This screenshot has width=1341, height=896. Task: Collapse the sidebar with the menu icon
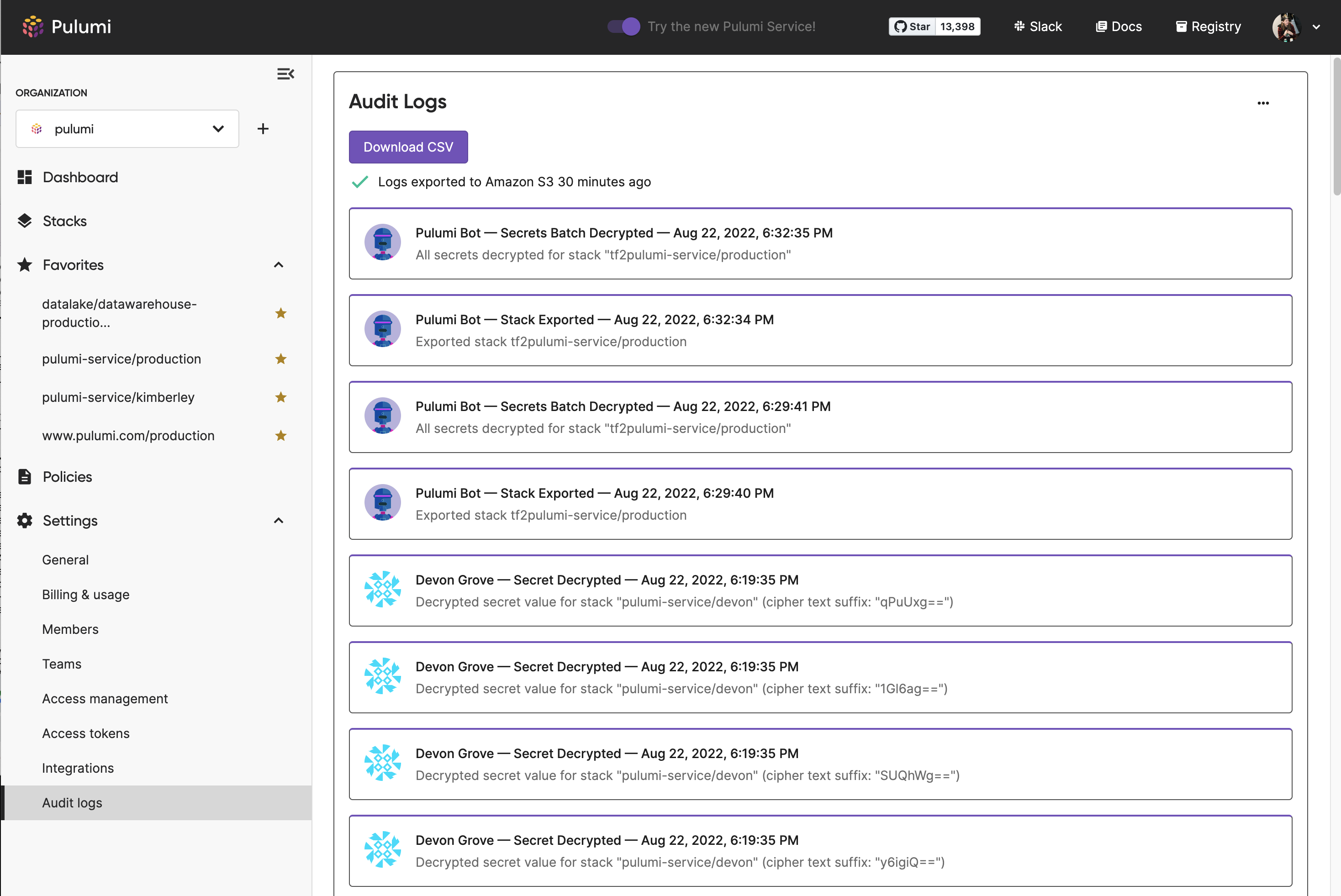285,74
